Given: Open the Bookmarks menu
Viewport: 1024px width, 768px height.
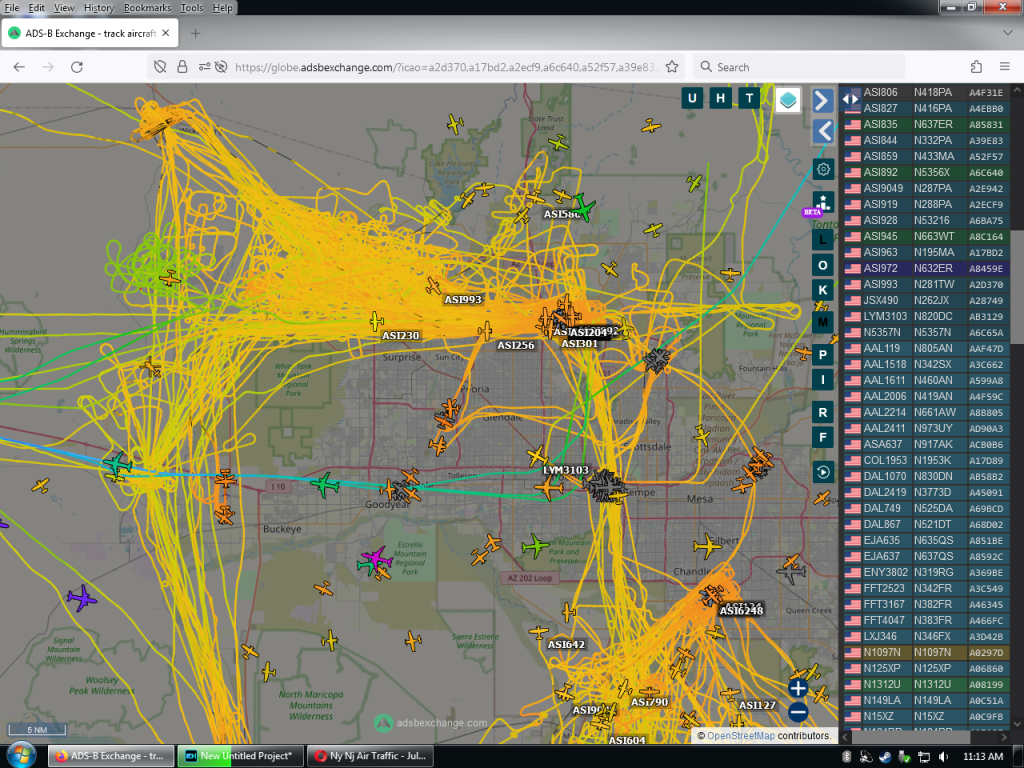Looking at the screenshot, I should (147, 8).
